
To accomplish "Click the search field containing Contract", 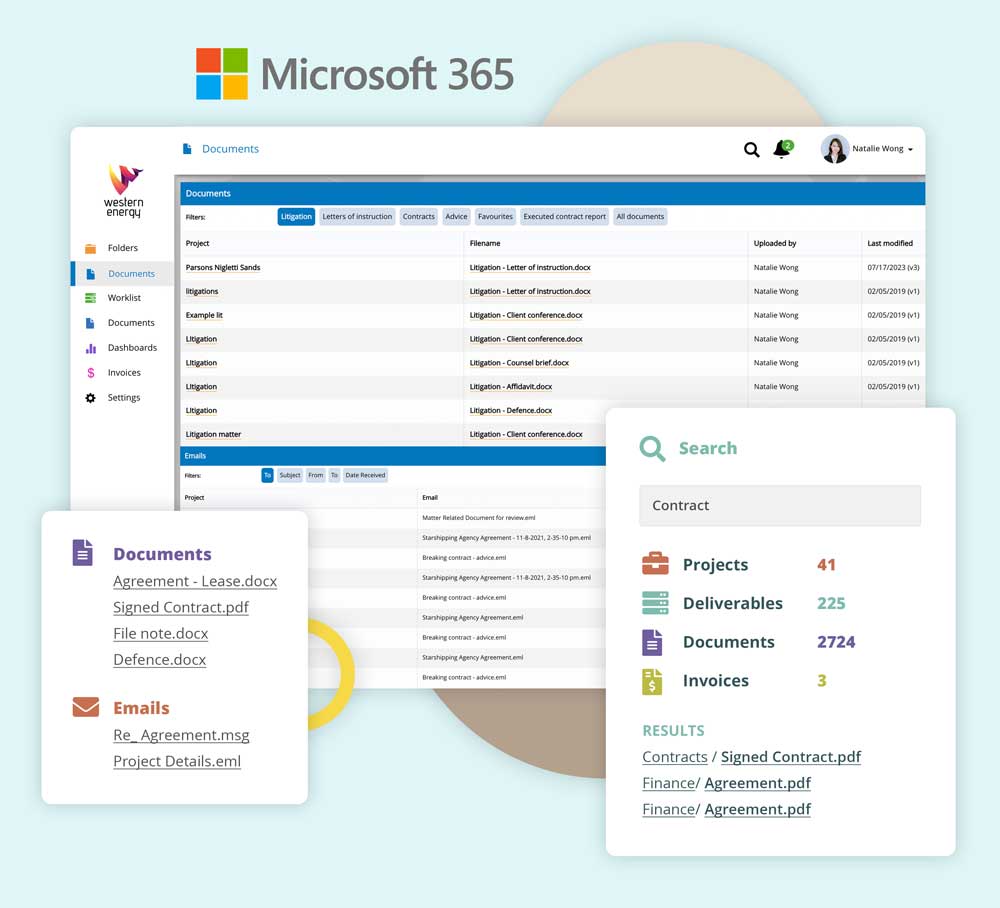I will (x=779, y=506).
